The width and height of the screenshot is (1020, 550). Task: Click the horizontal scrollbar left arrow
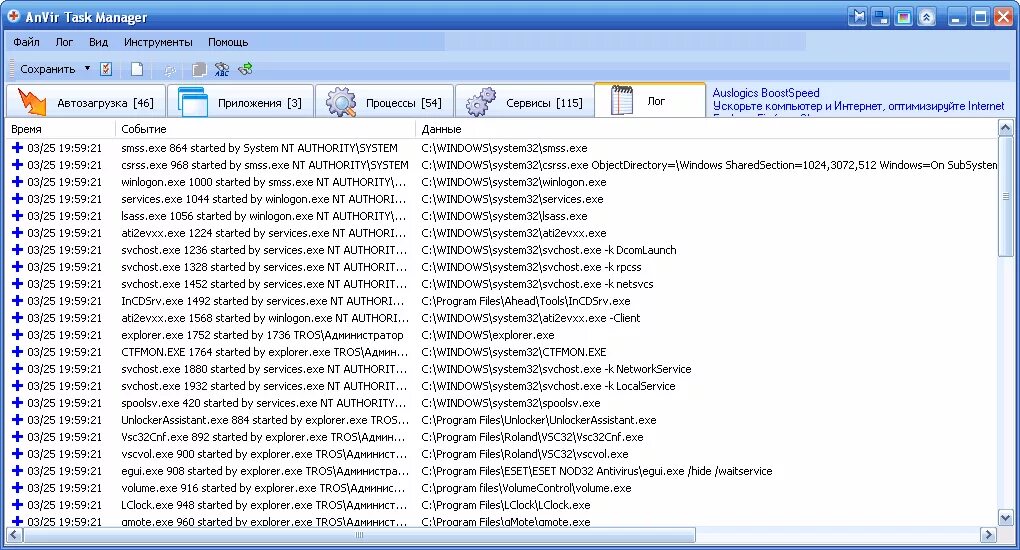(x=14, y=535)
